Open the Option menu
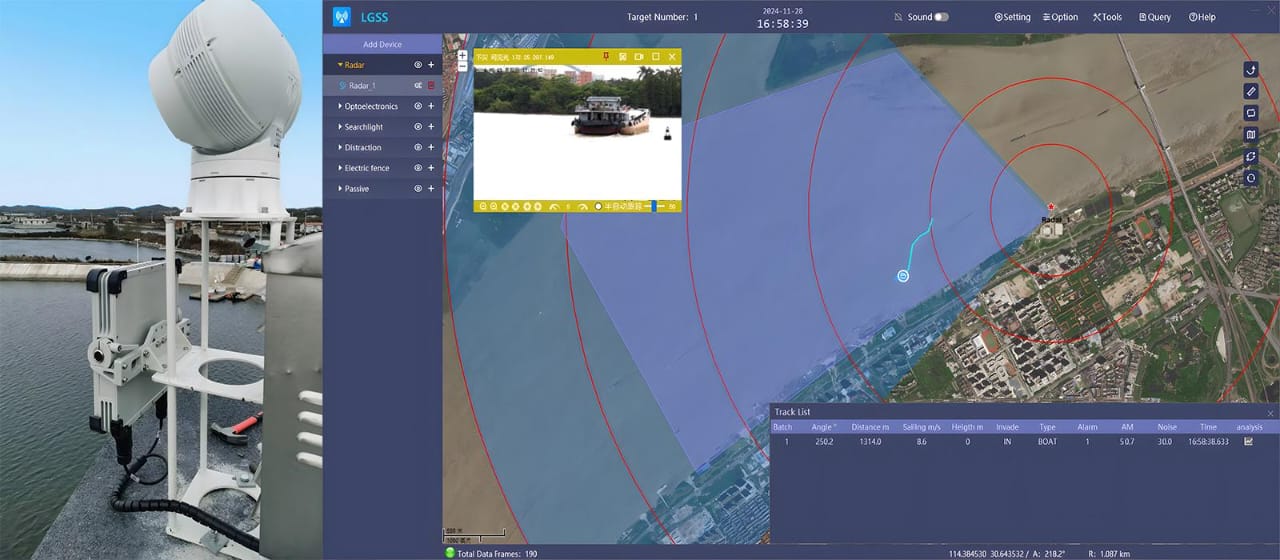The width and height of the screenshot is (1280, 560). 1060,17
